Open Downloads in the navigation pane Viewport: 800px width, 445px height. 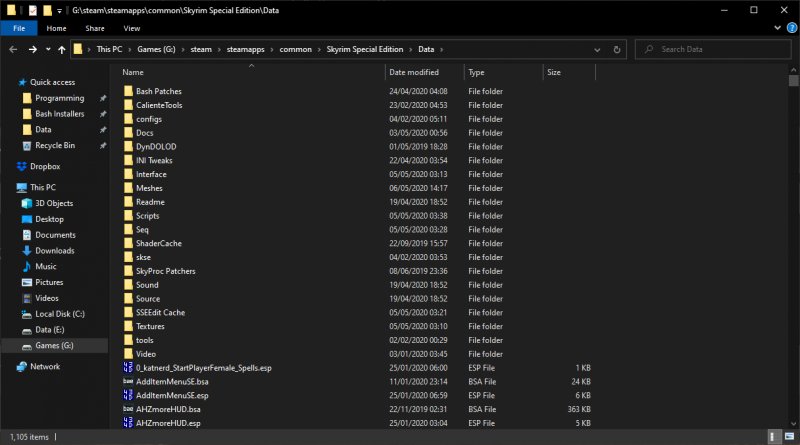55,251
